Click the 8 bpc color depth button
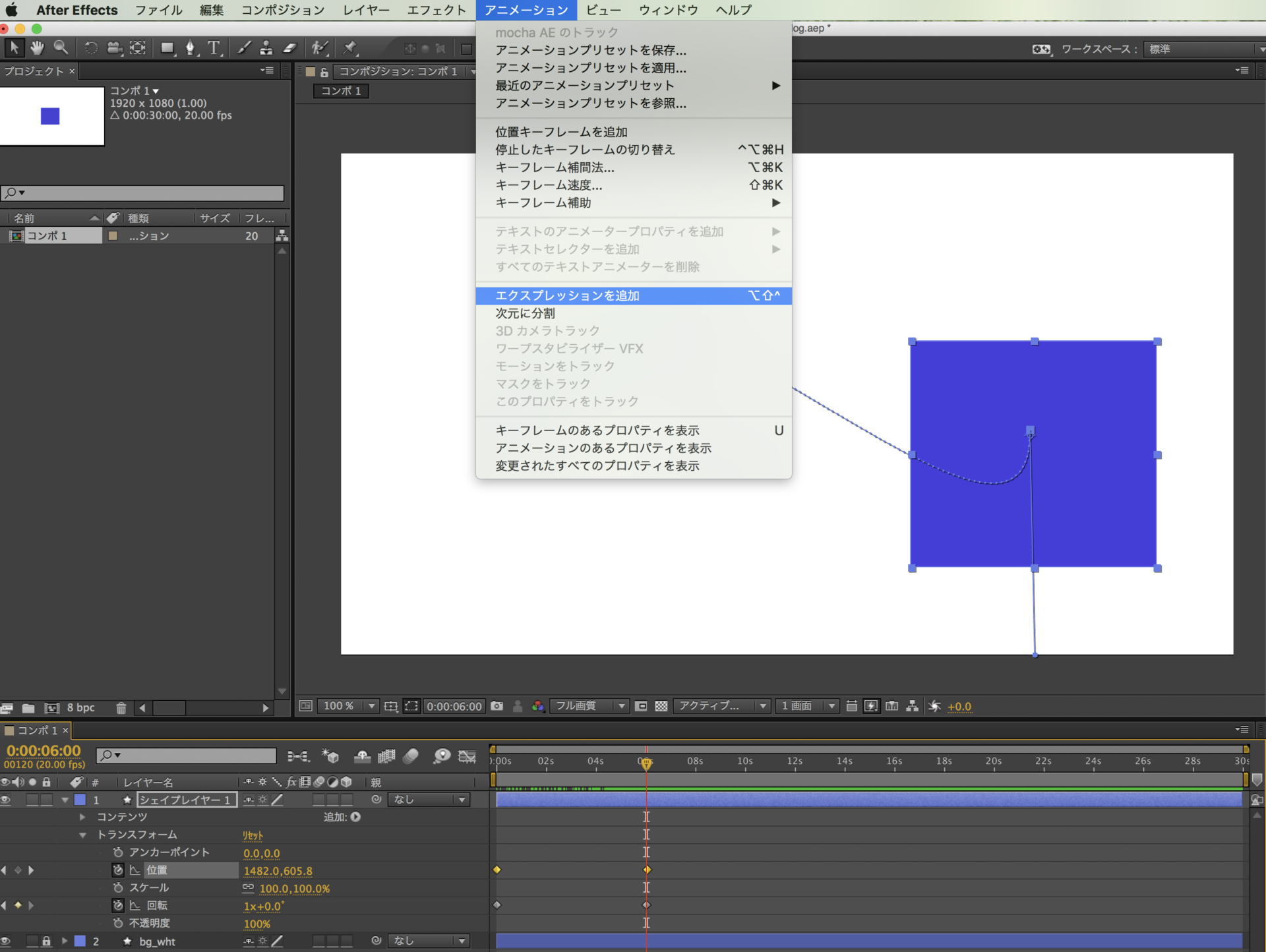1266x952 pixels. pyautogui.click(x=81, y=708)
